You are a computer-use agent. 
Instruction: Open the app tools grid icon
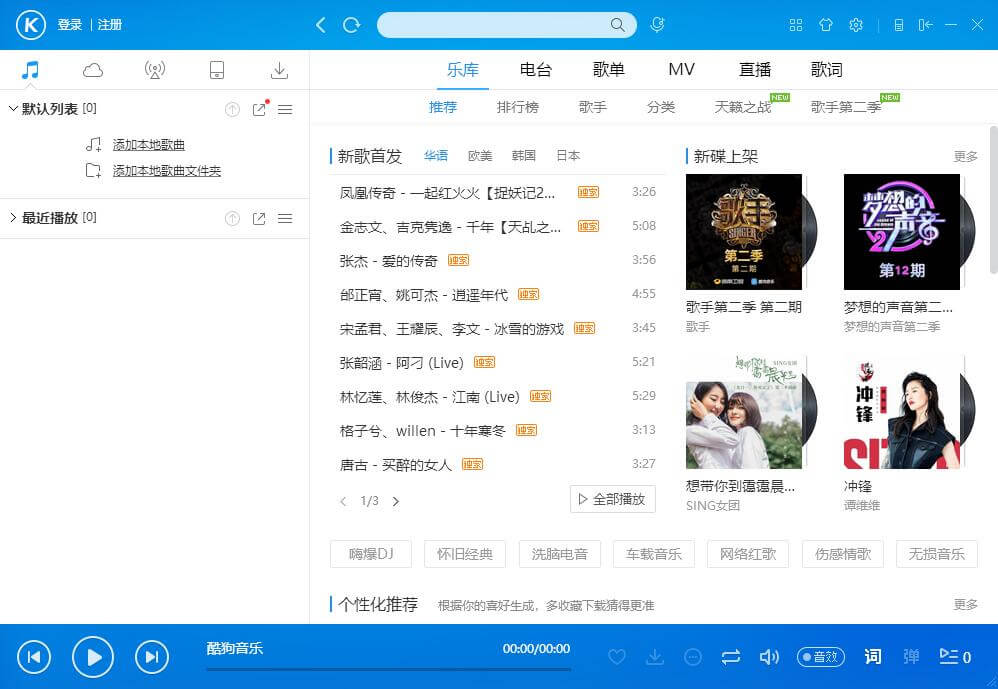tap(796, 25)
